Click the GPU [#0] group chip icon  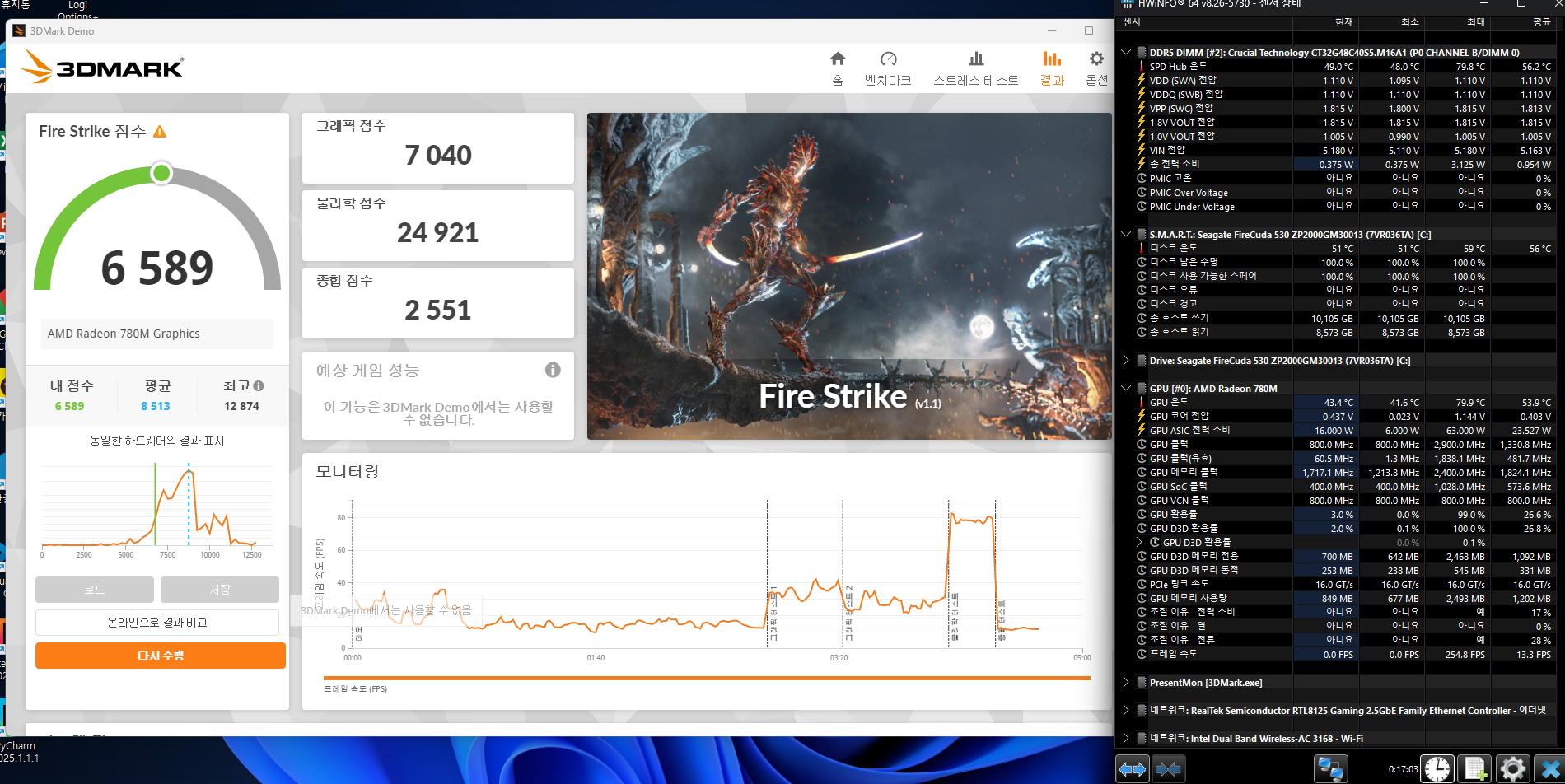1142,388
